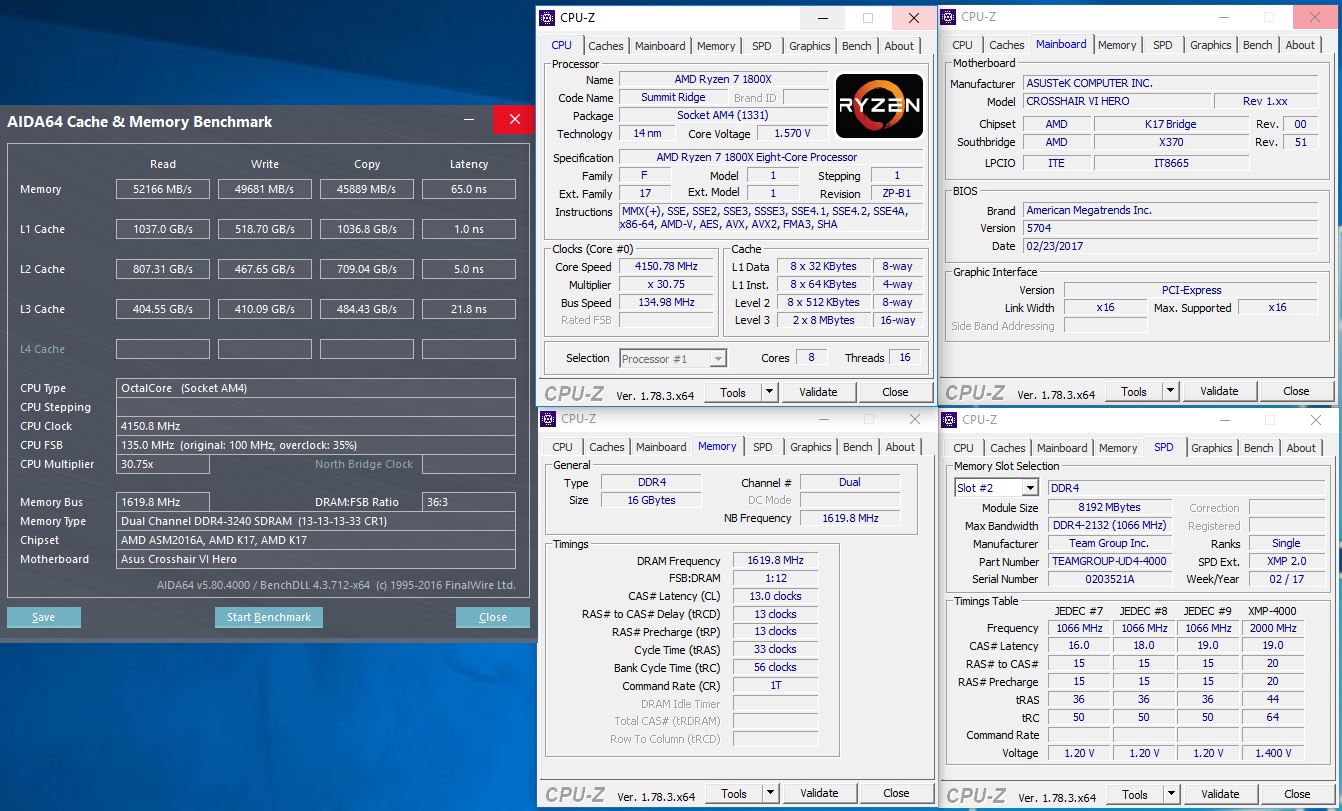Click Start Benchmark in AIDA64
This screenshot has width=1342, height=811.
pyautogui.click(x=269, y=617)
